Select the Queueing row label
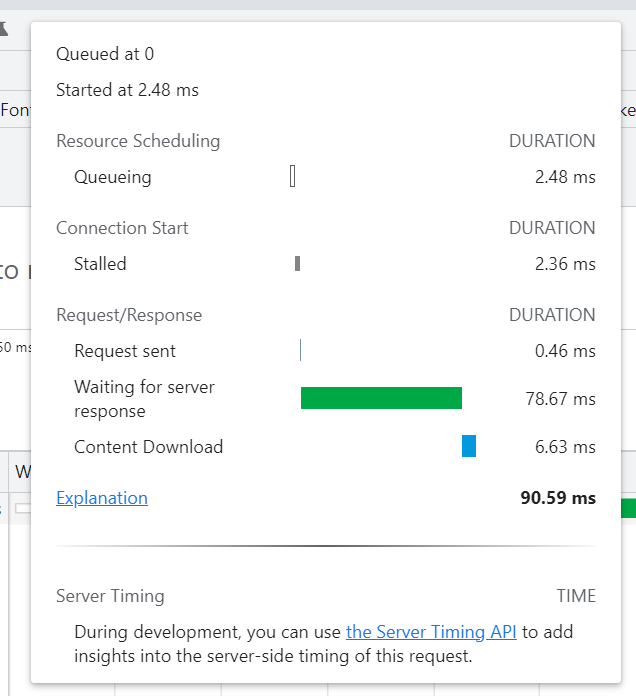Screen dimensions: 636x696 click(x=113, y=177)
